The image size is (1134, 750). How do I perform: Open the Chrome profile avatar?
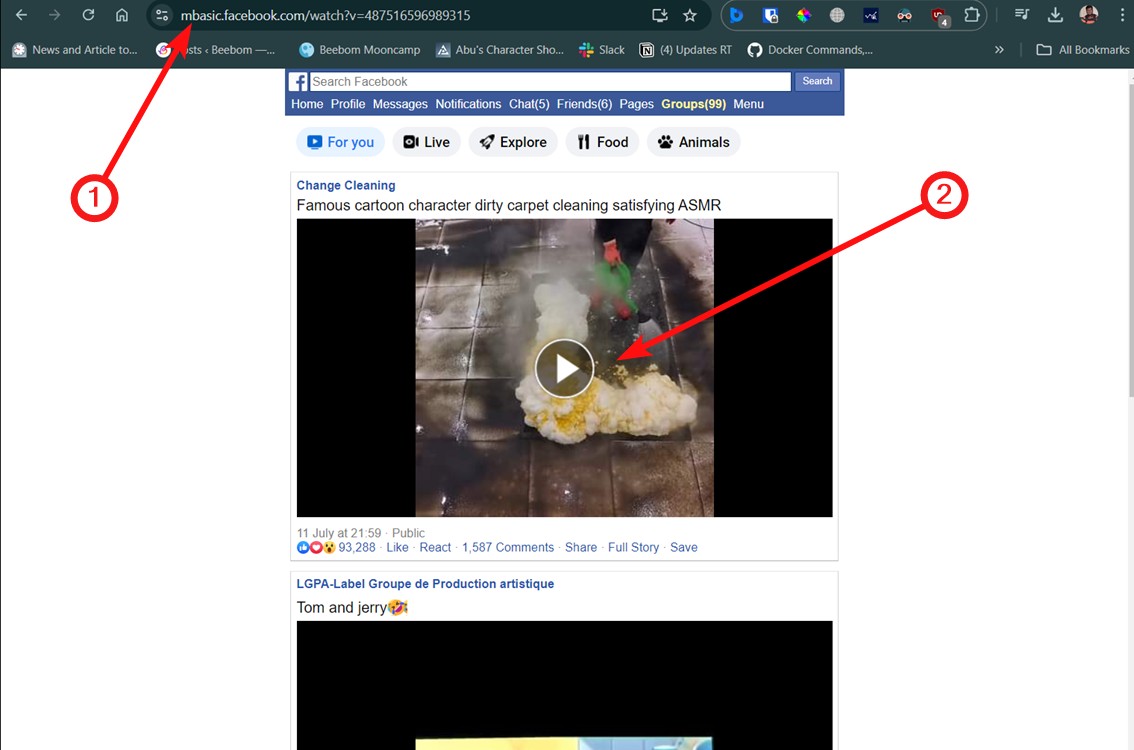coord(1089,16)
